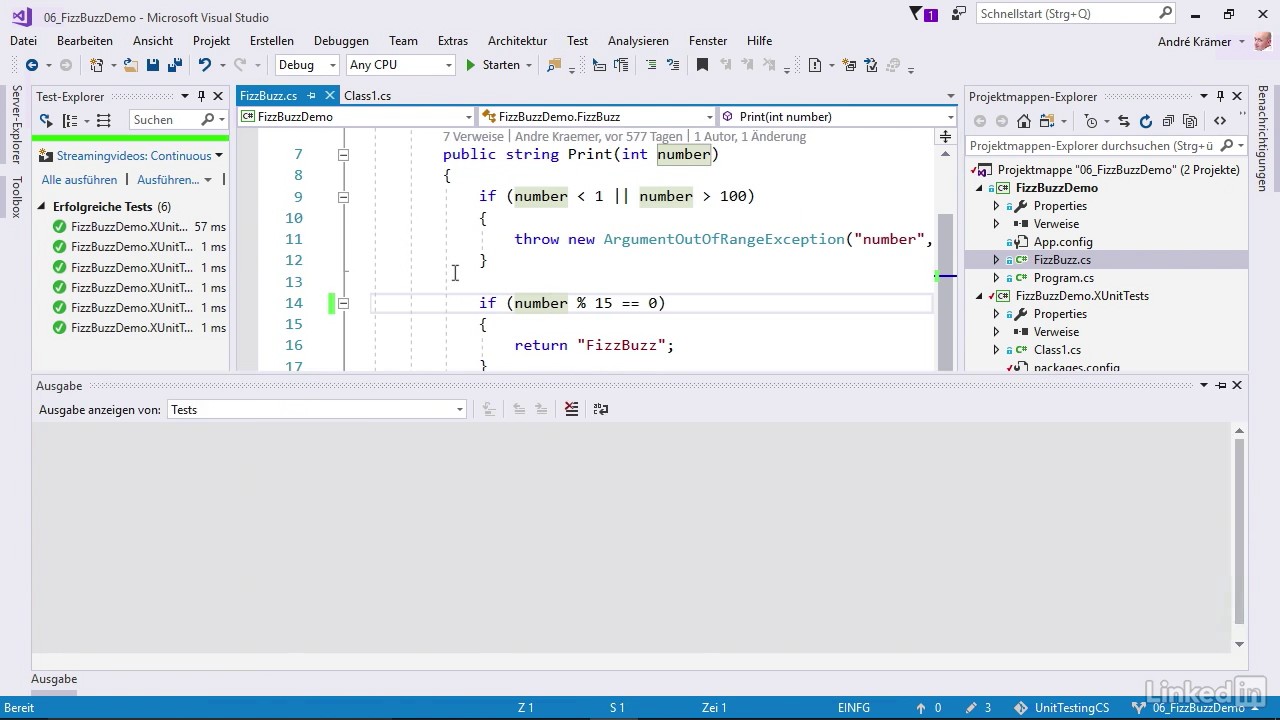Navigate backward with the blue arrow button
The width and height of the screenshot is (1280, 720).
pos(32,65)
